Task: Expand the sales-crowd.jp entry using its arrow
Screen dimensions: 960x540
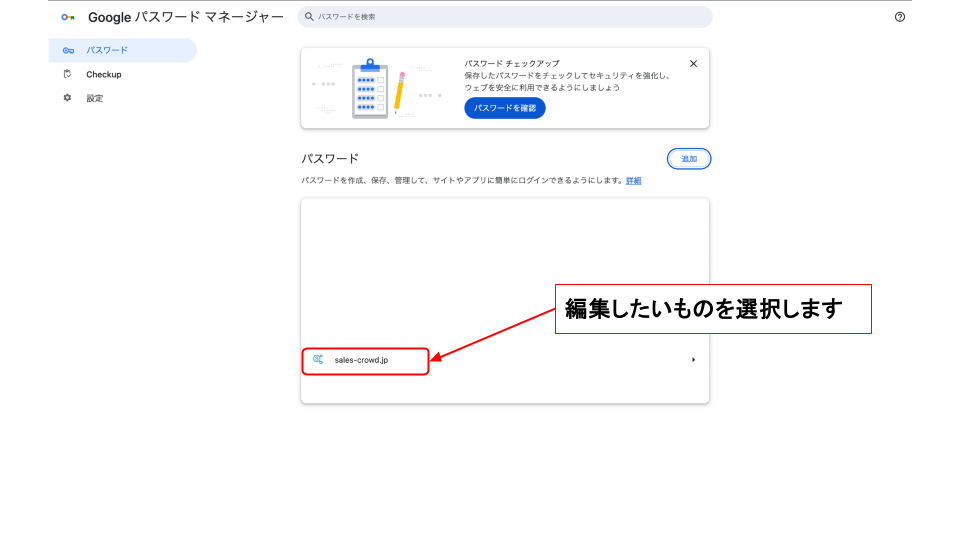Action: (693, 360)
